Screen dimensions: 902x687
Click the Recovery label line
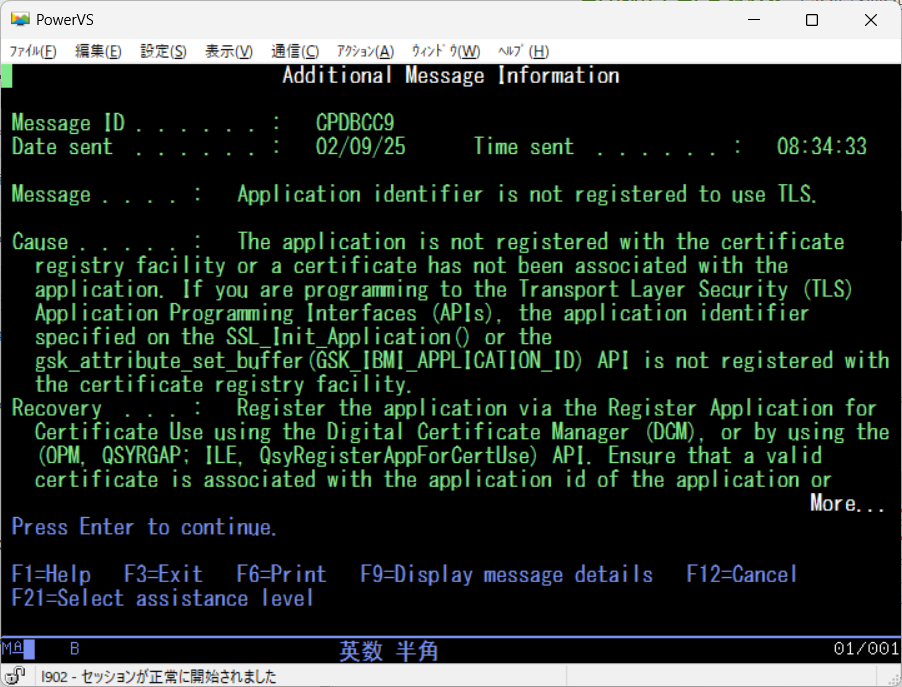(x=444, y=408)
